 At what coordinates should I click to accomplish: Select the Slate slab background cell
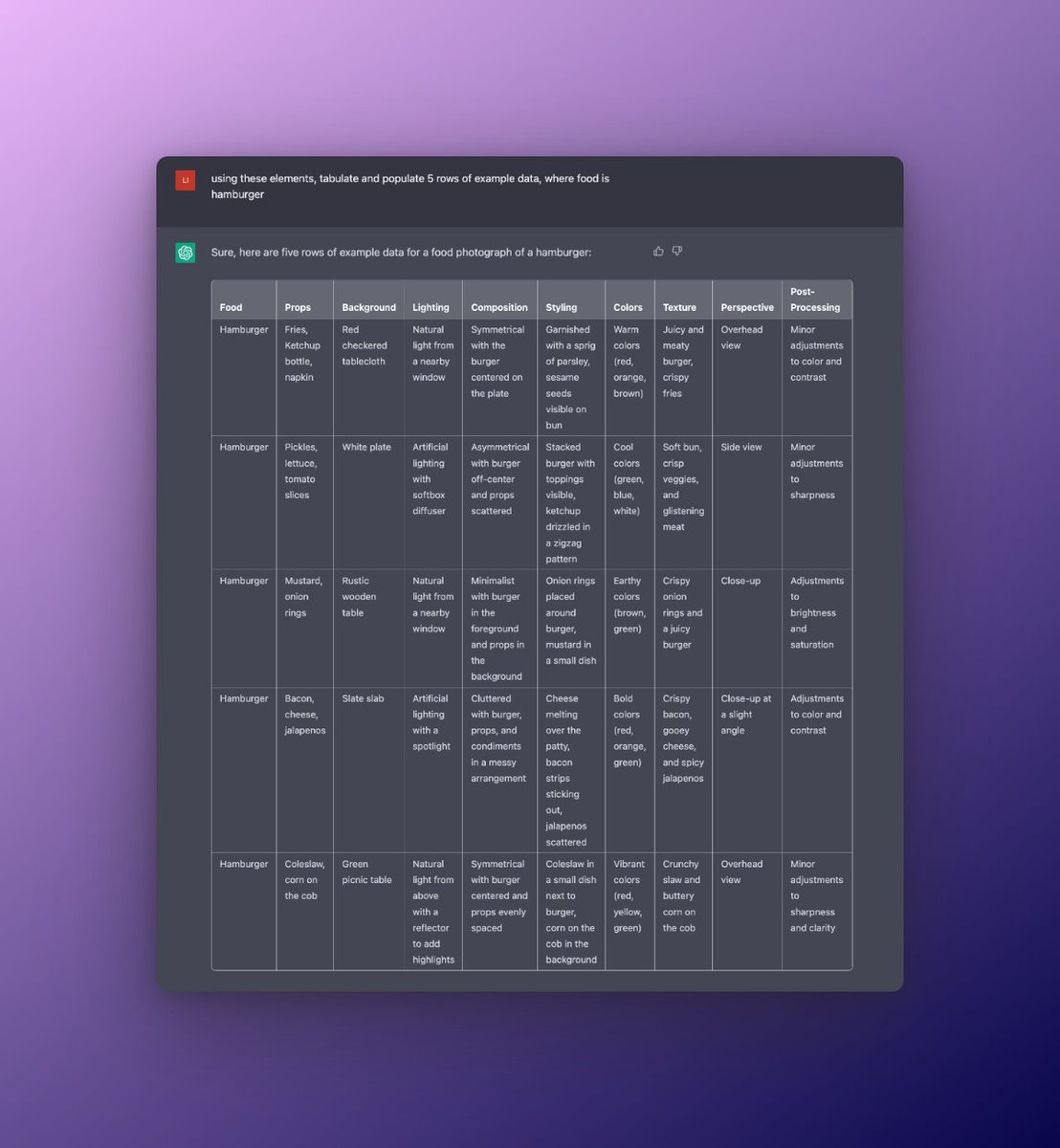[364, 698]
